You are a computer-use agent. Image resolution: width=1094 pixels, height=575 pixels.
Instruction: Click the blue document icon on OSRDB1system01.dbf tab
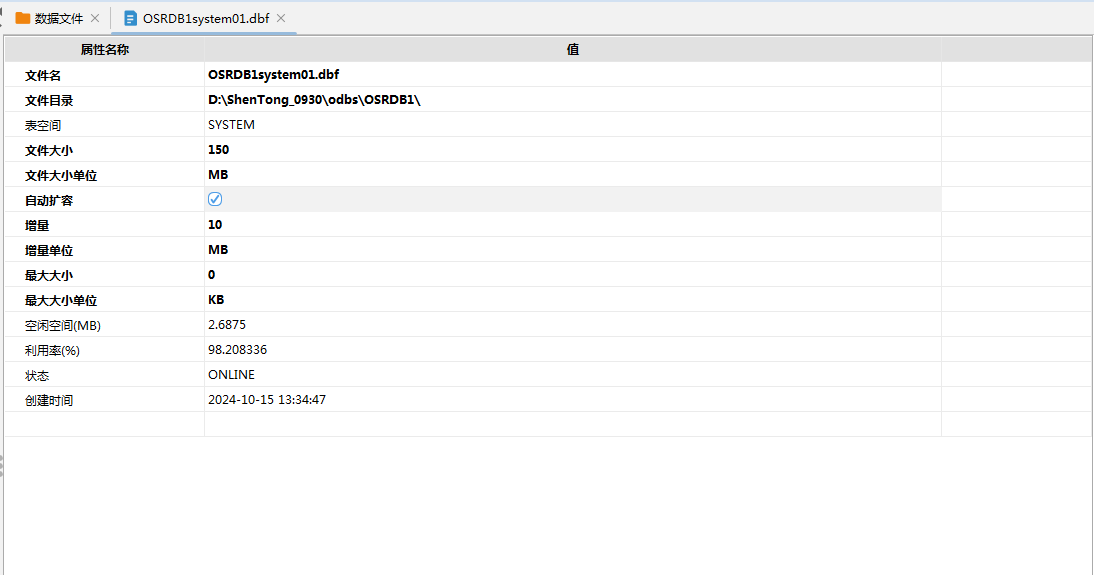pos(131,18)
